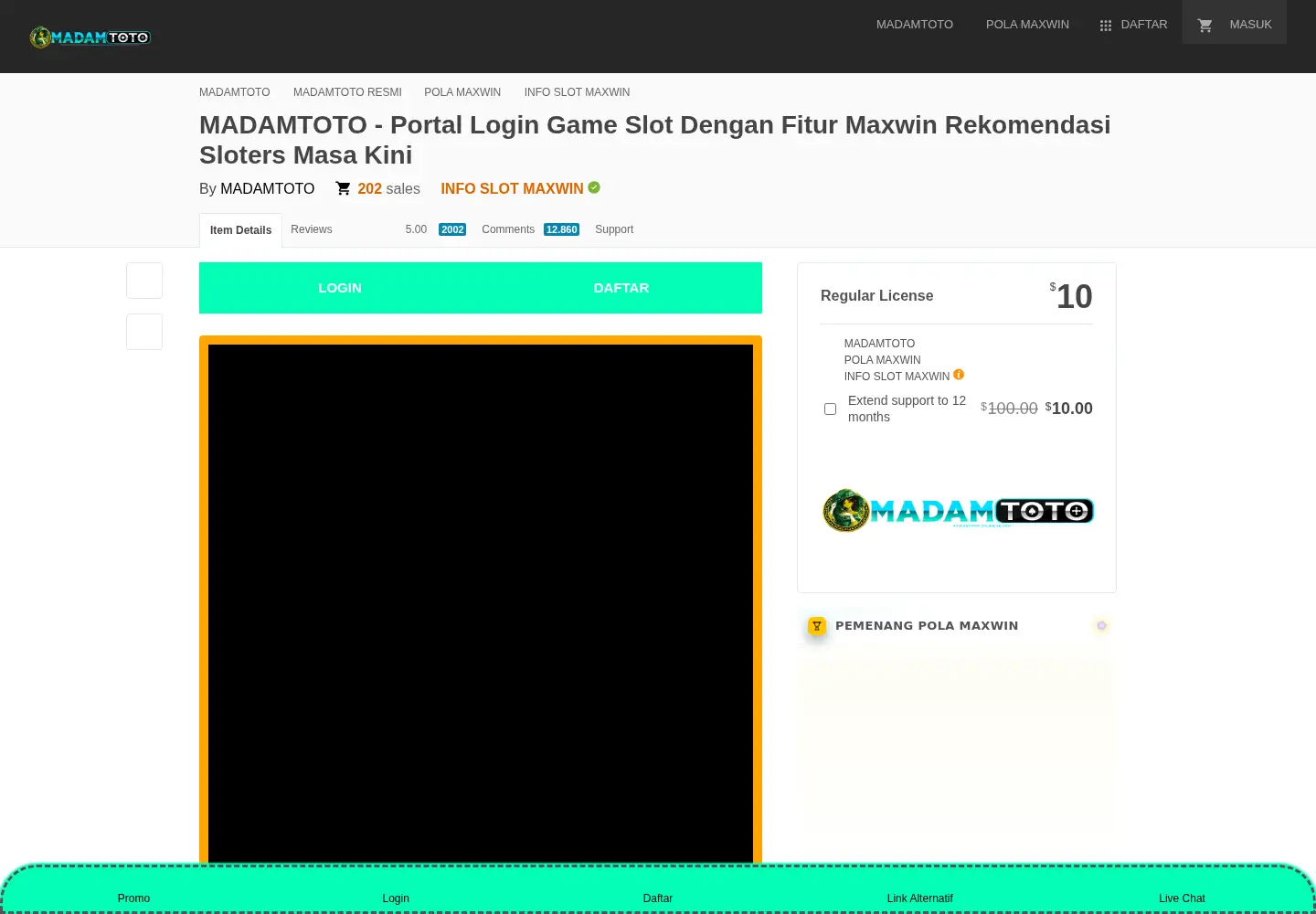The width and height of the screenshot is (1316, 914).
Task: Open MADAMTOTO link in top navigation
Action: point(915,25)
